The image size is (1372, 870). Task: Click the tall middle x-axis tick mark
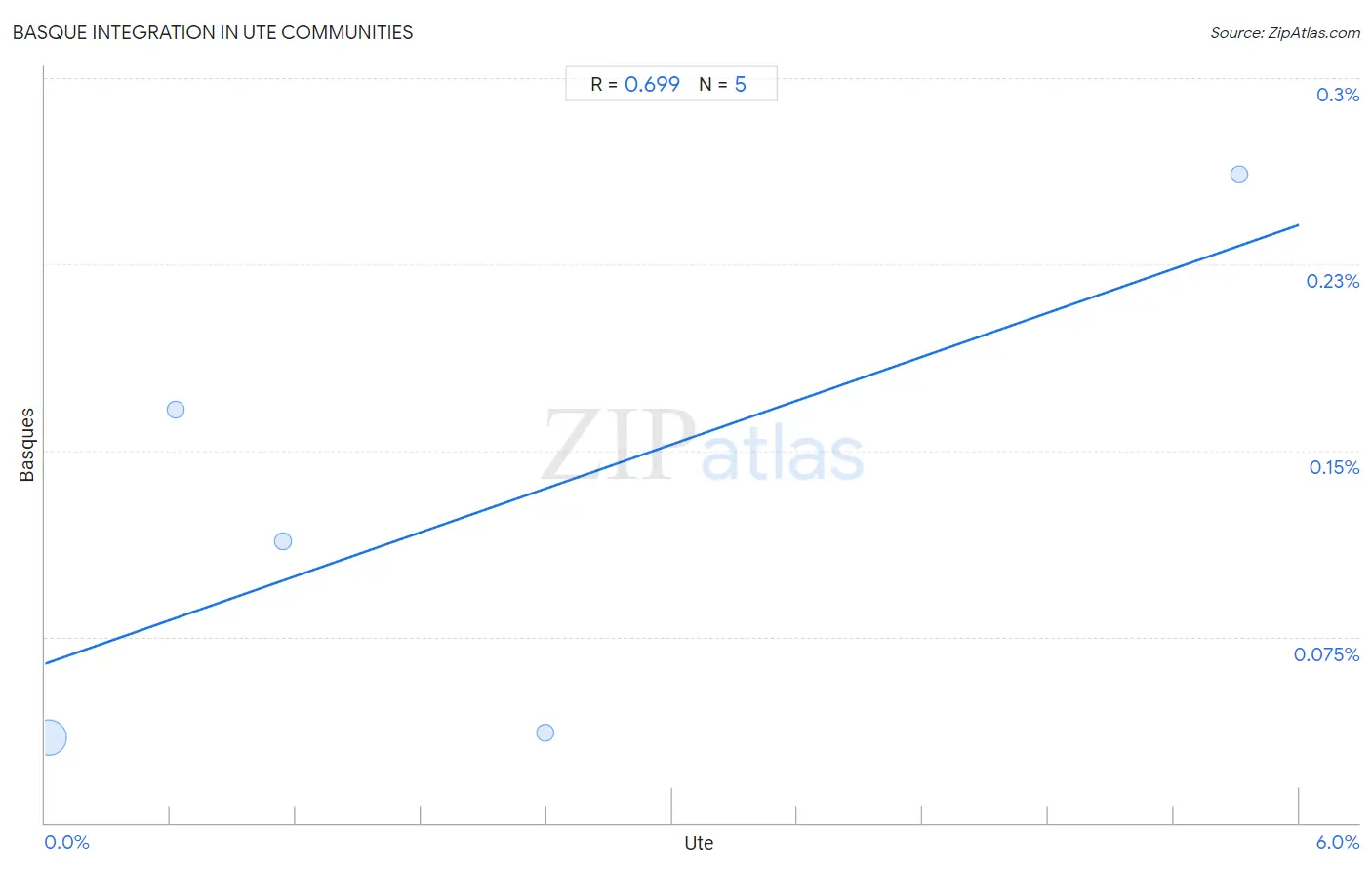click(x=671, y=806)
